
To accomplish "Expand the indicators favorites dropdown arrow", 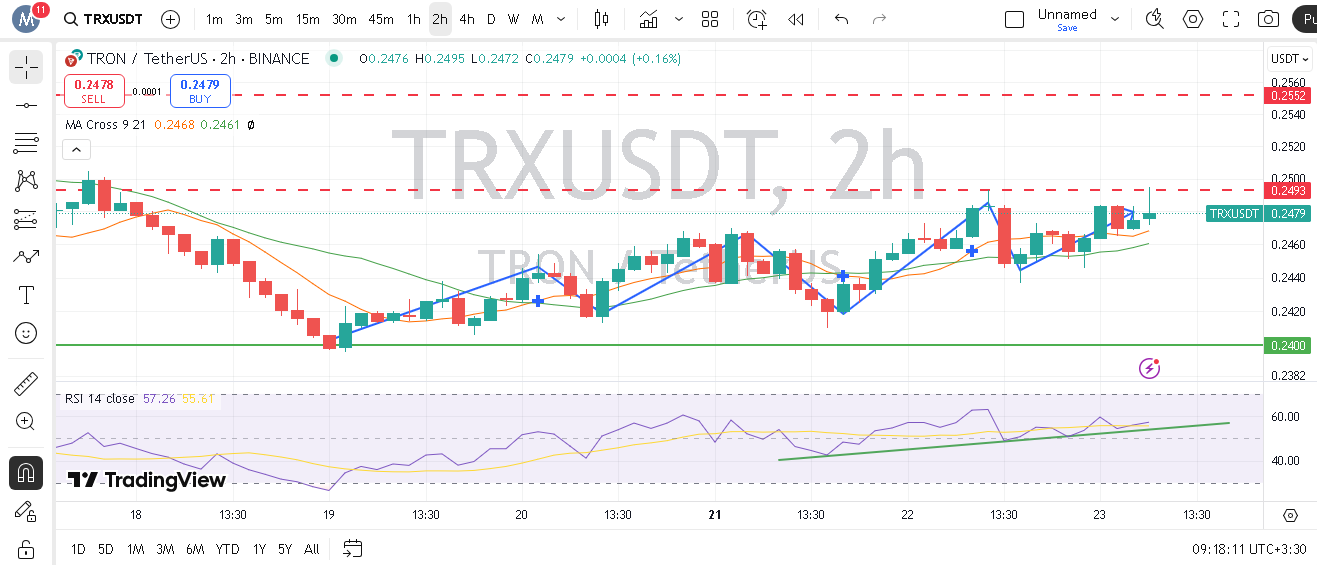I will pos(679,19).
